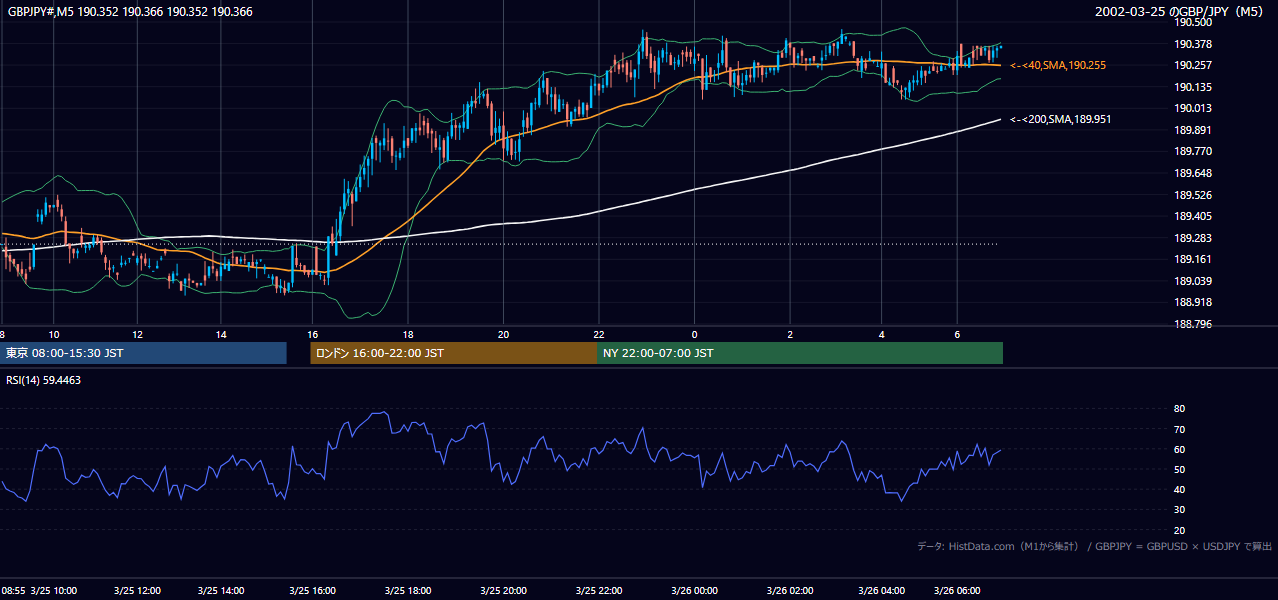This screenshot has width=1278, height=600.
Task: Click the 3/25 20:00 time axis label
Action: [x=503, y=590]
